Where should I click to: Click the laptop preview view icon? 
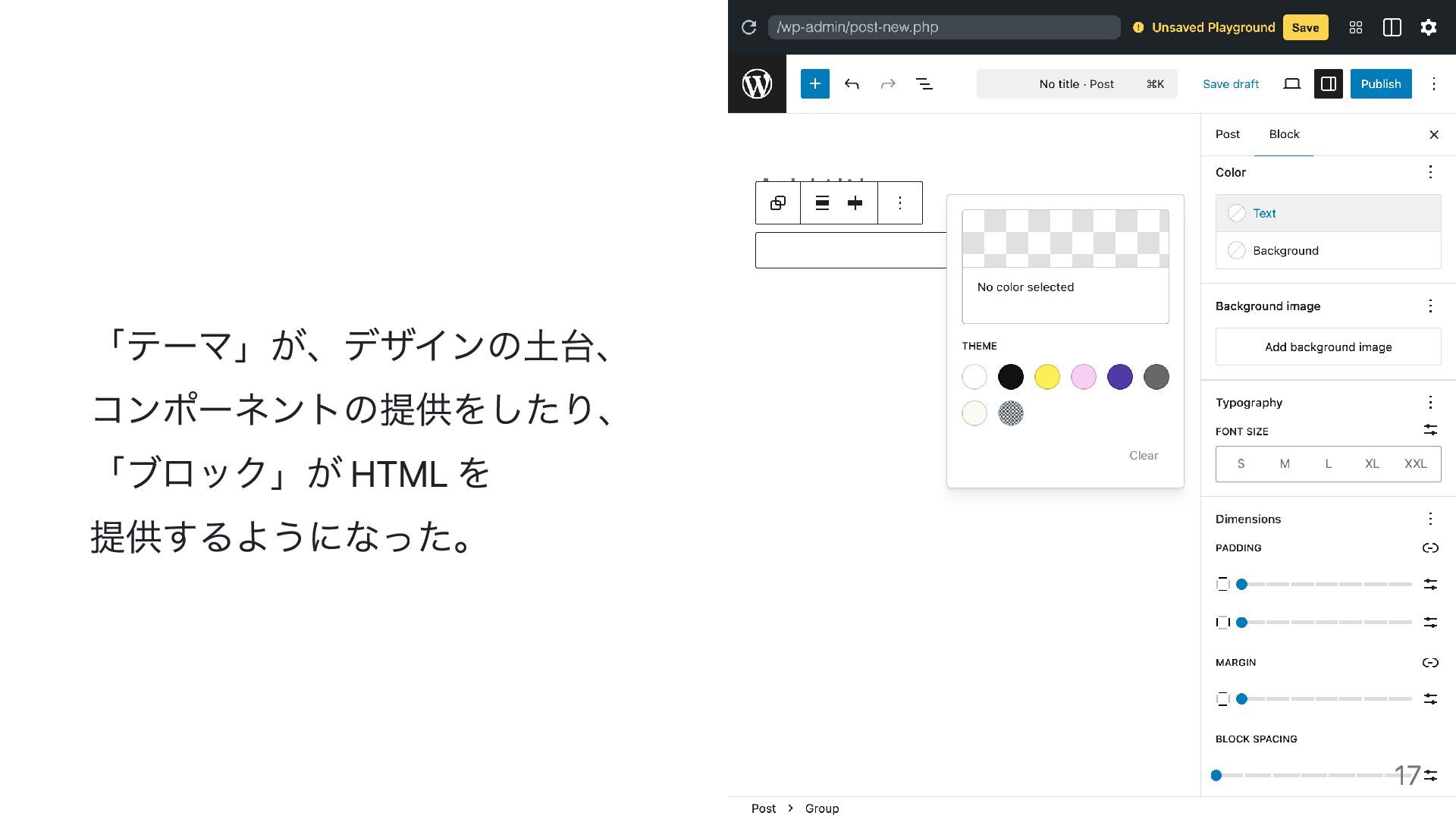tap(1291, 83)
